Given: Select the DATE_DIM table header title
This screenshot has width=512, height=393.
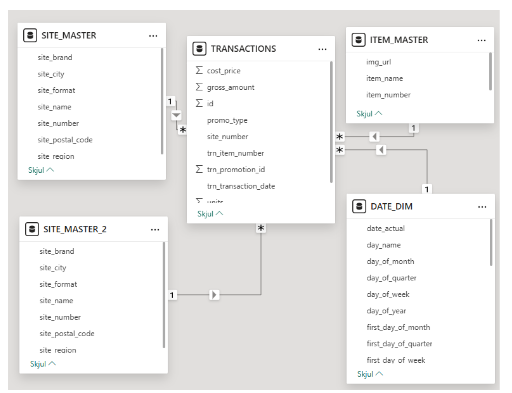Looking at the screenshot, I should pos(391,207).
